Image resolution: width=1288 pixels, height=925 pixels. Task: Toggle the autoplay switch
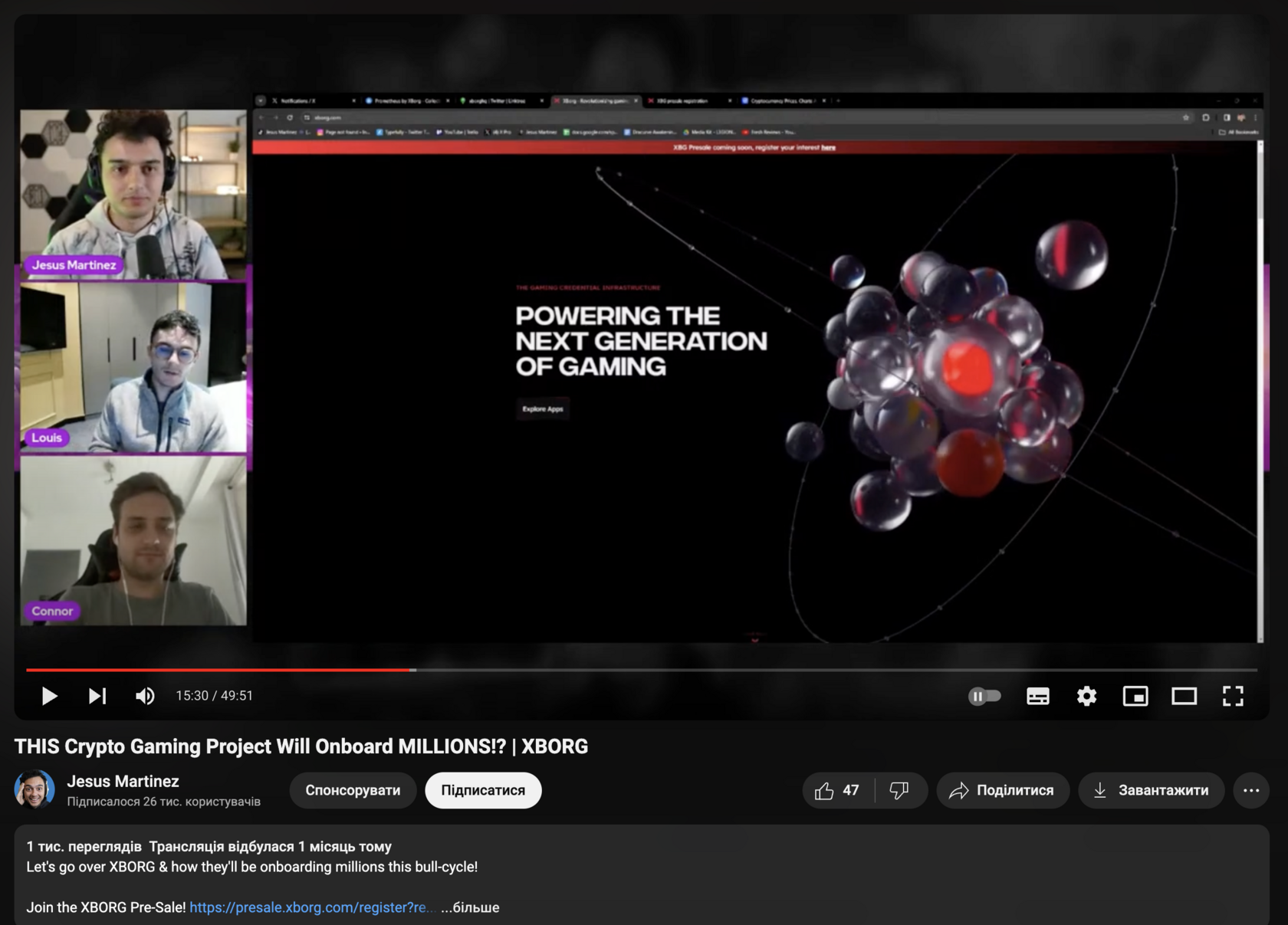tap(984, 696)
